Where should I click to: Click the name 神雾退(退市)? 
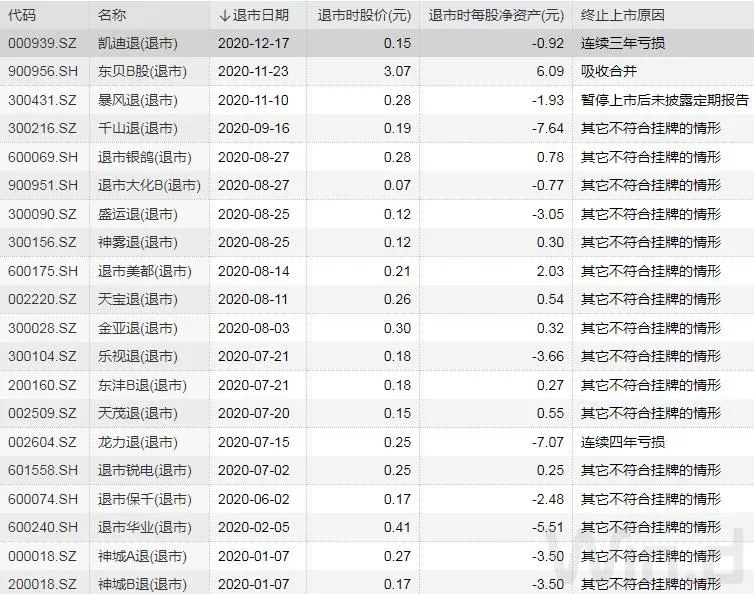[x=138, y=242]
